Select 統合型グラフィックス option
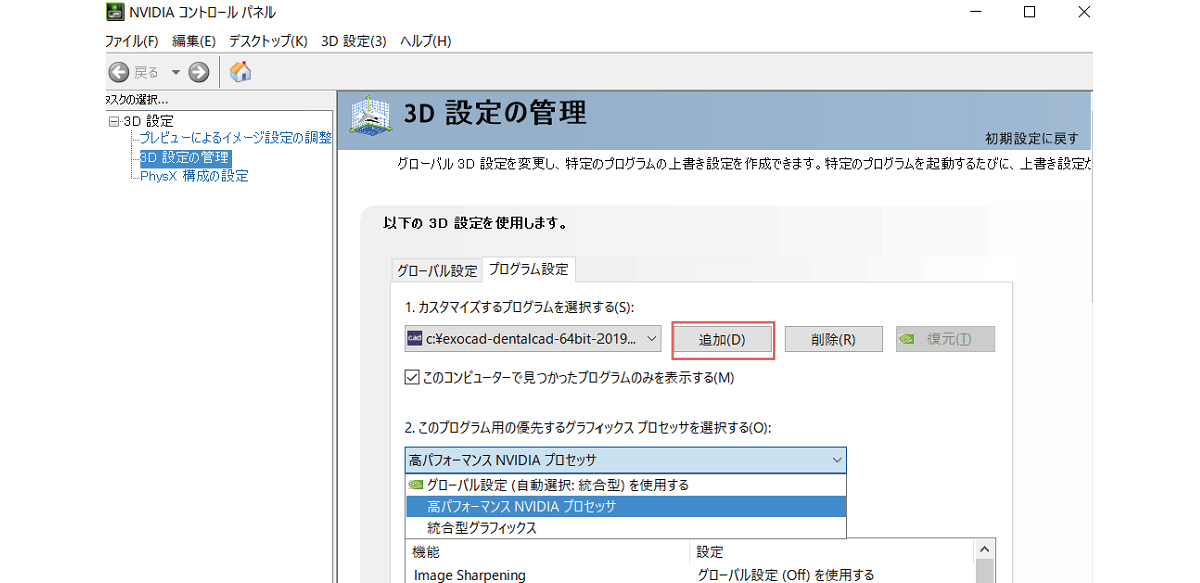This screenshot has width=1200, height=583. tap(482, 528)
